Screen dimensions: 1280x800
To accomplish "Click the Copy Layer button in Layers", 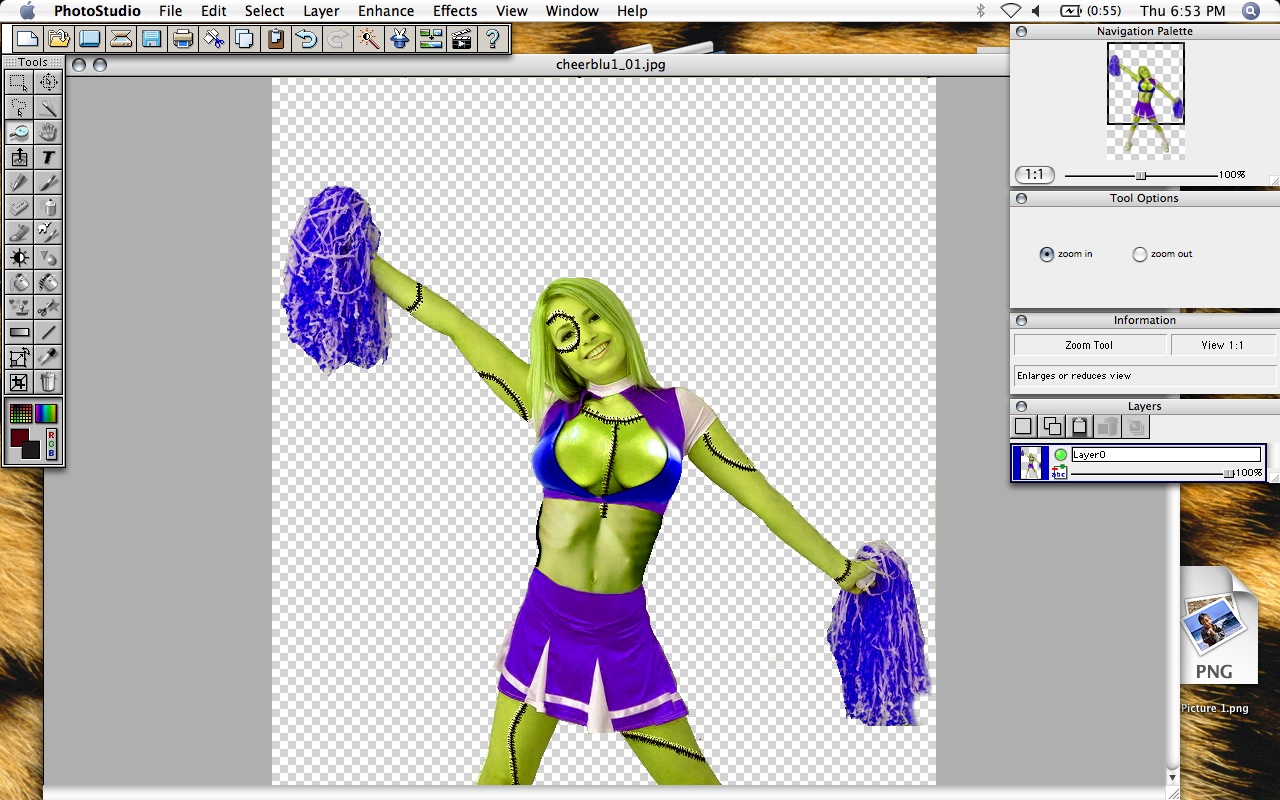I will tap(1052, 427).
